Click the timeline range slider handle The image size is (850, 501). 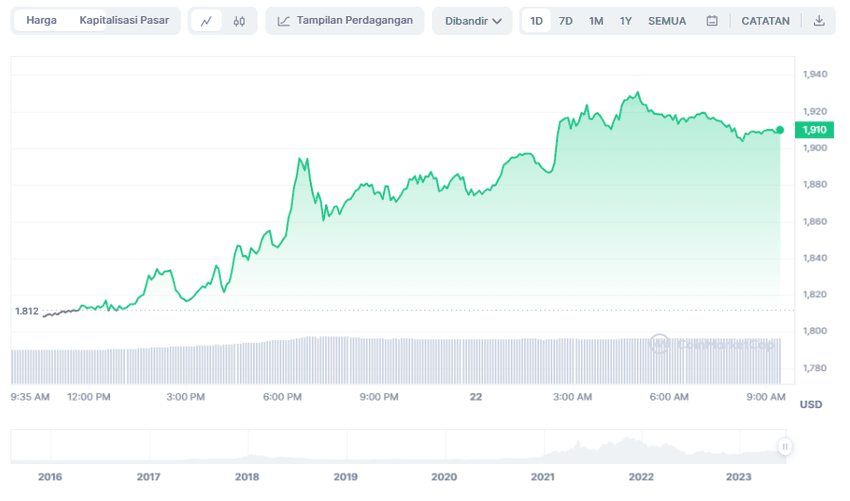click(x=785, y=447)
